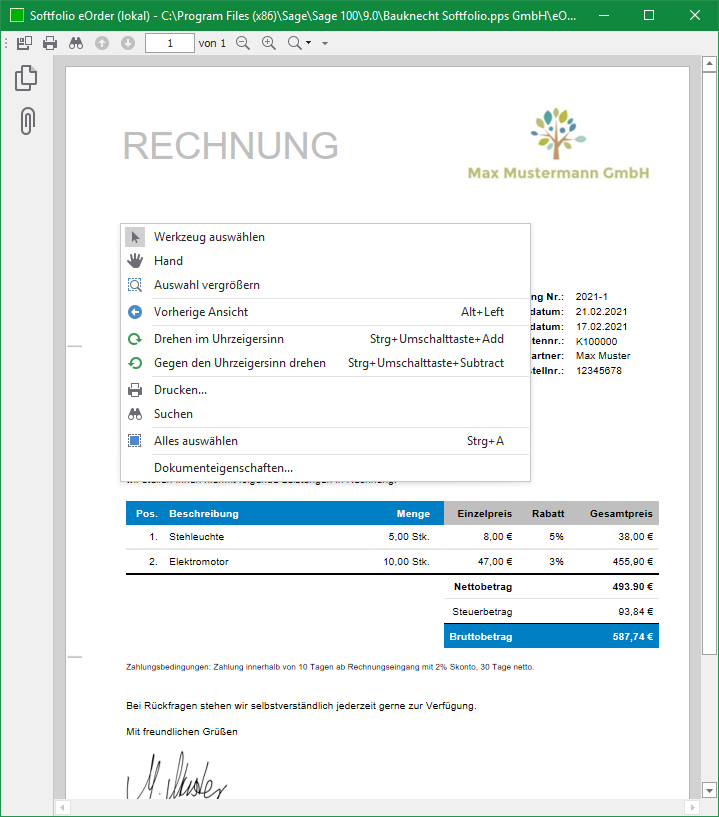This screenshot has height=817, width=719.
Task: Choose the Hand tool menu entry
Action: 168,261
